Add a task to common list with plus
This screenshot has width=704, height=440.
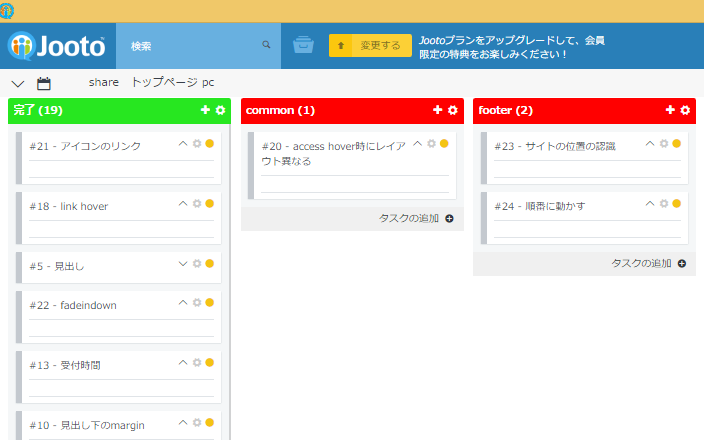tap(437, 110)
